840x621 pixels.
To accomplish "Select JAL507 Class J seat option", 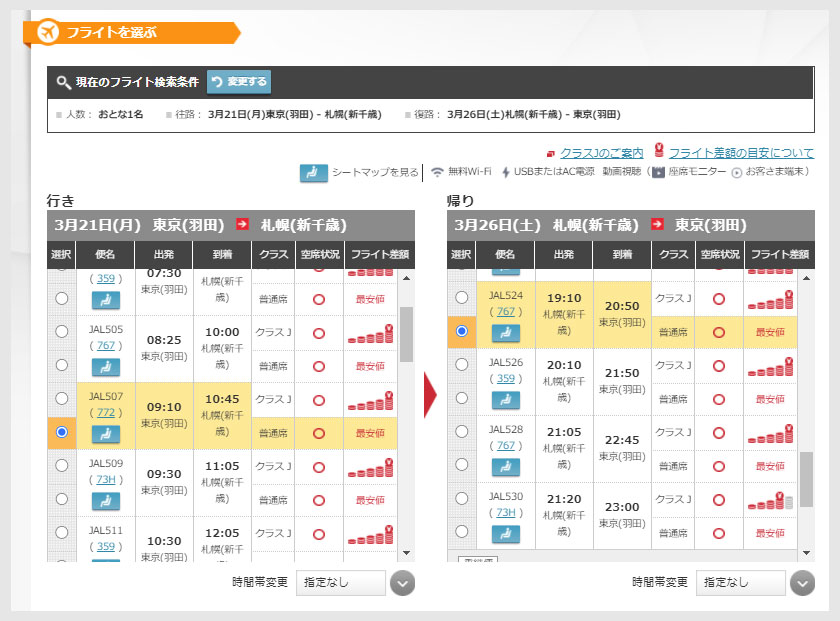I will 62,399.
